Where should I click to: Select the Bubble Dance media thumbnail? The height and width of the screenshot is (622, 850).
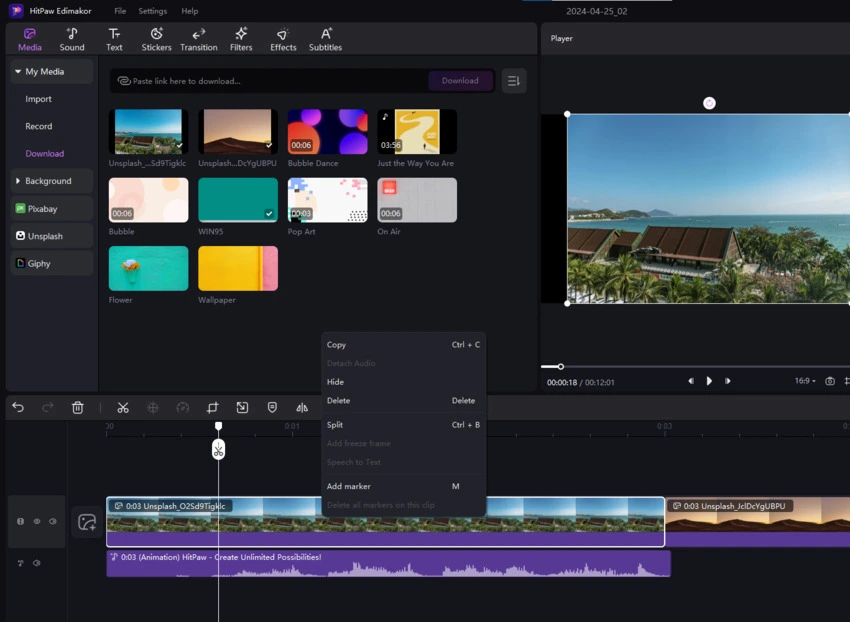click(x=327, y=132)
